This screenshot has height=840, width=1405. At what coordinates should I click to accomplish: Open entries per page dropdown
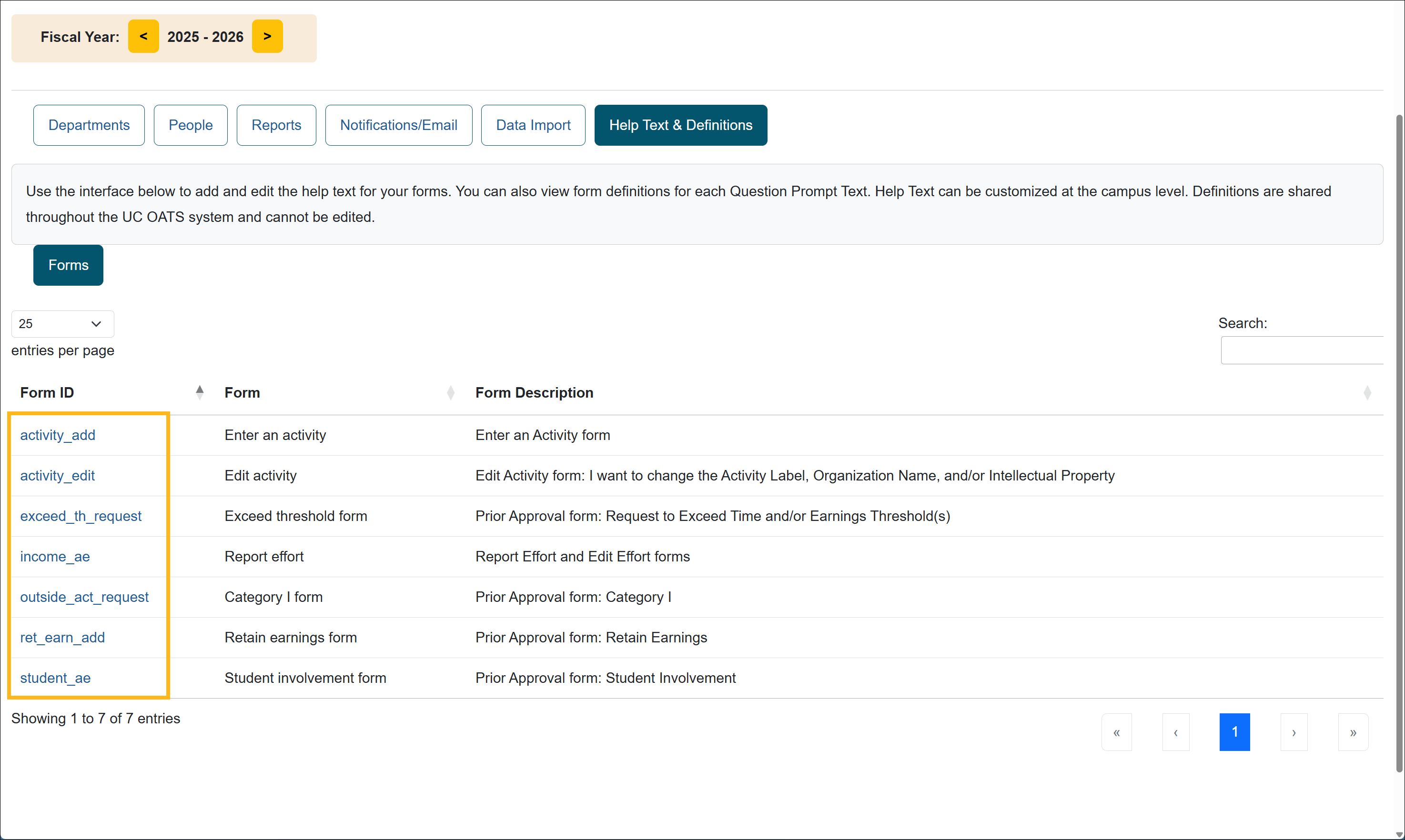pyautogui.click(x=62, y=324)
